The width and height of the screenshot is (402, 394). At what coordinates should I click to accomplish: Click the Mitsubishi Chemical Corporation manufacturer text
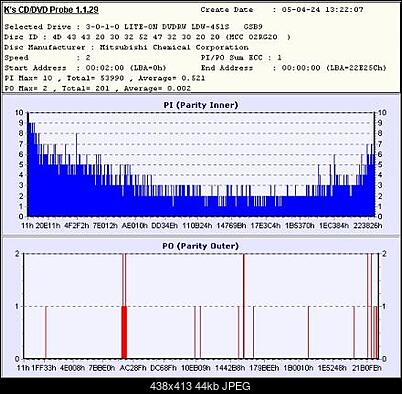(174, 47)
